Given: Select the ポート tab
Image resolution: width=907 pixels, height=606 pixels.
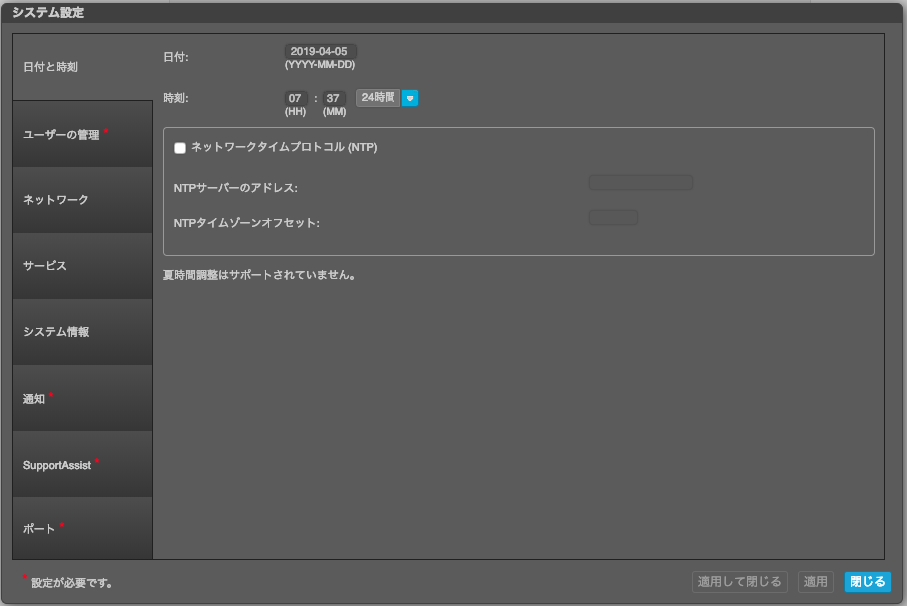Looking at the screenshot, I should point(83,528).
